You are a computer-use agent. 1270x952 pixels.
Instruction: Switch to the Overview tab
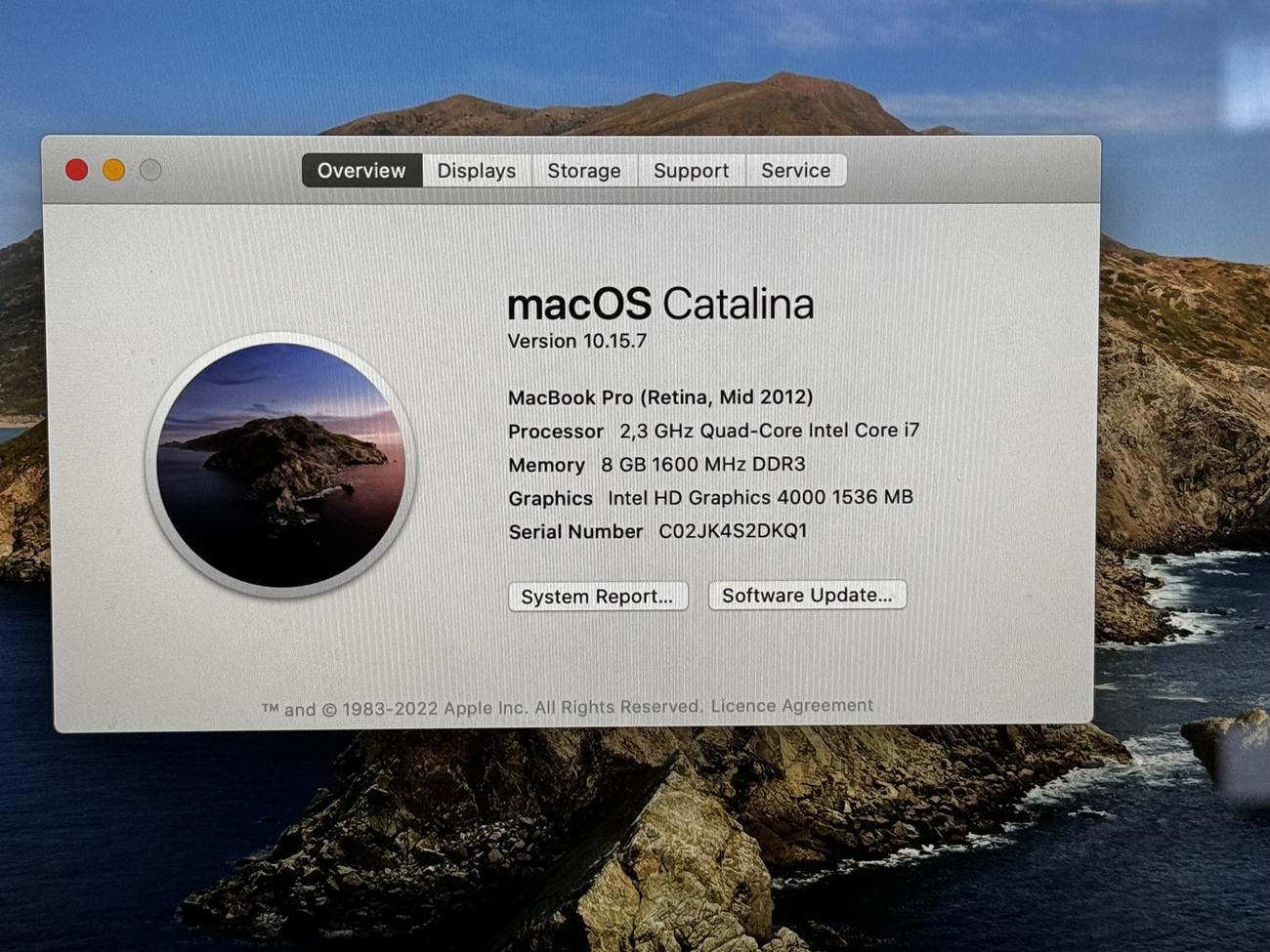361,171
